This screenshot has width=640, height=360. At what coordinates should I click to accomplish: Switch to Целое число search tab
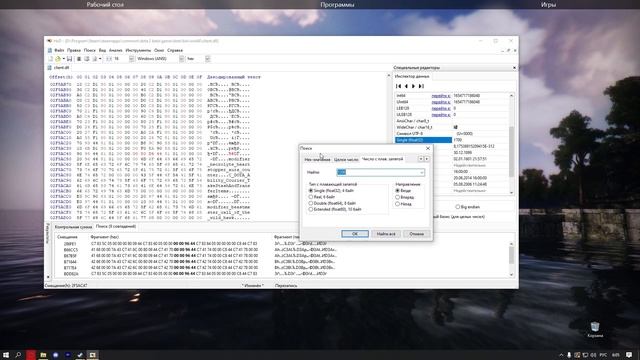[346, 160]
